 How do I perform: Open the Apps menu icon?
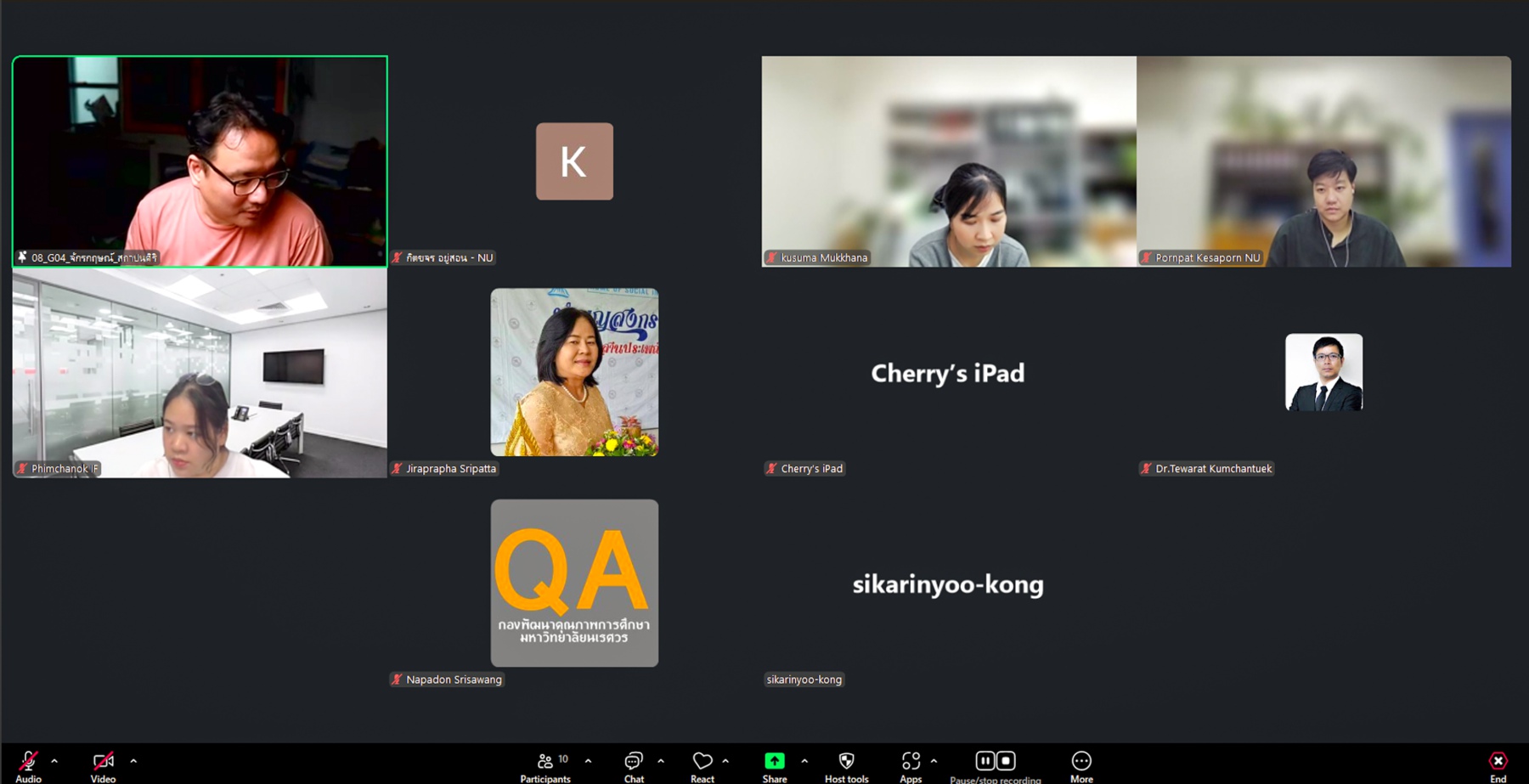pos(911,763)
